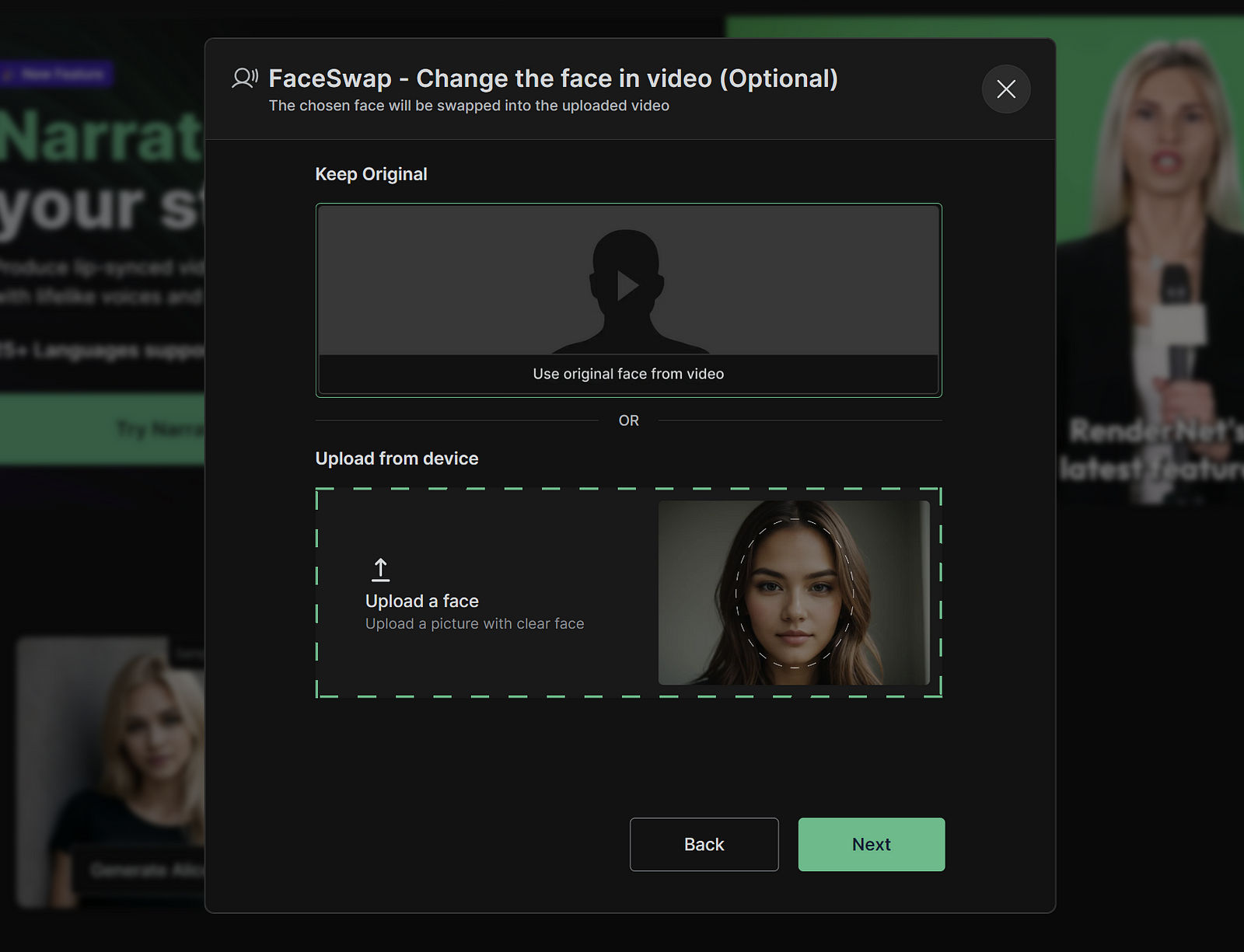Image resolution: width=1244 pixels, height=952 pixels.
Task: Click the 'Upload from device' section heading
Action: click(x=397, y=459)
